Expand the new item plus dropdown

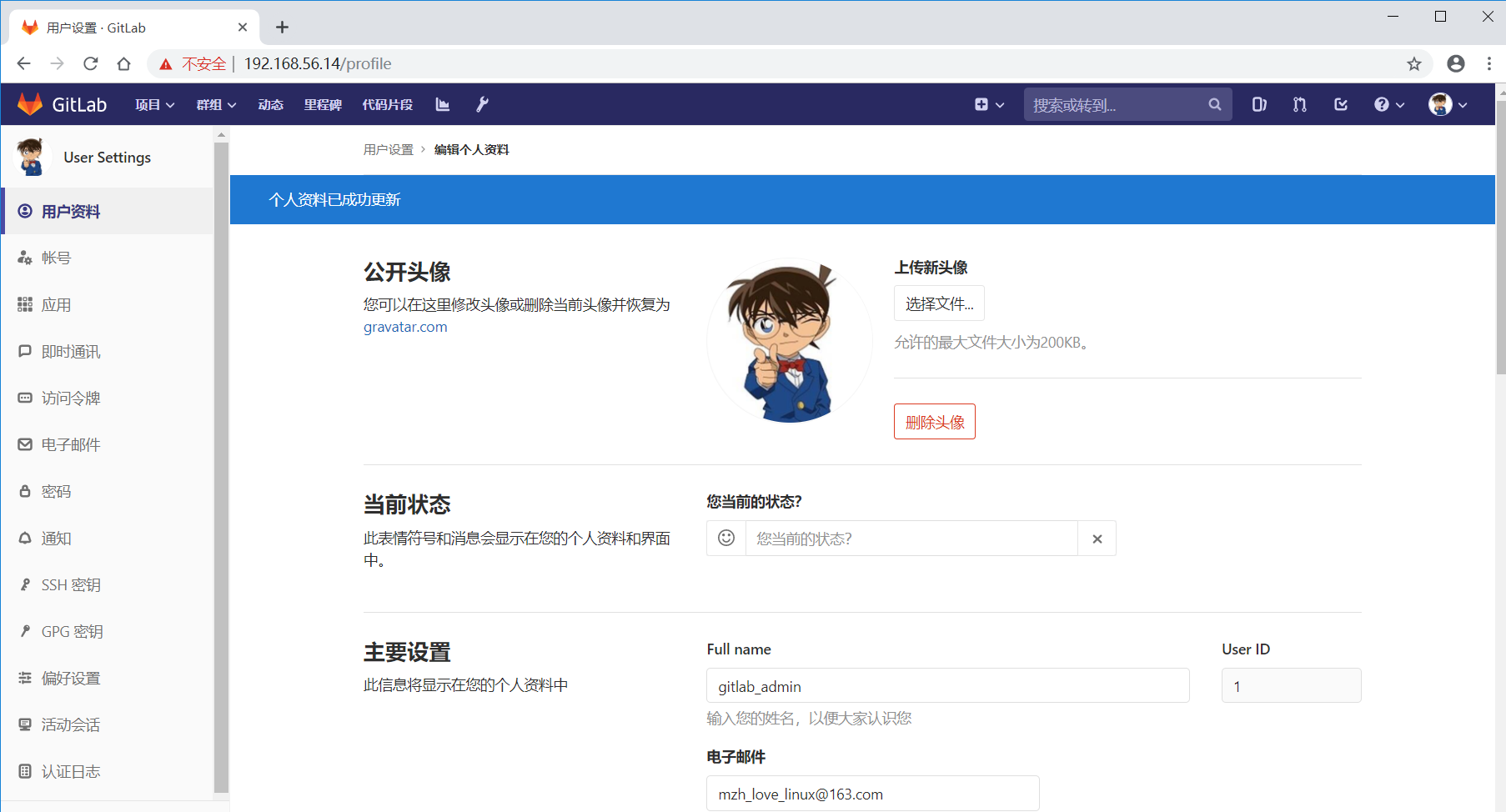pos(989,104)
